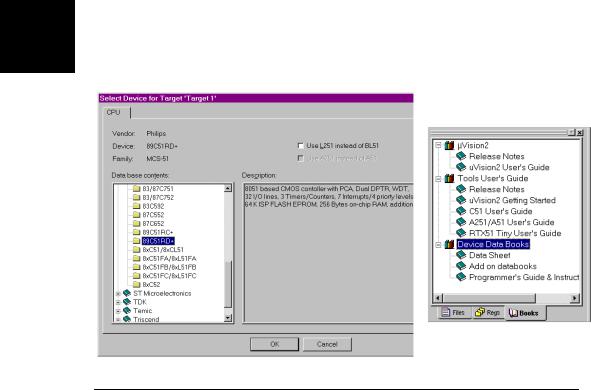
Task: Click the Data Sheet book icon
Action: pyautogui.click(x=461, y=255)
